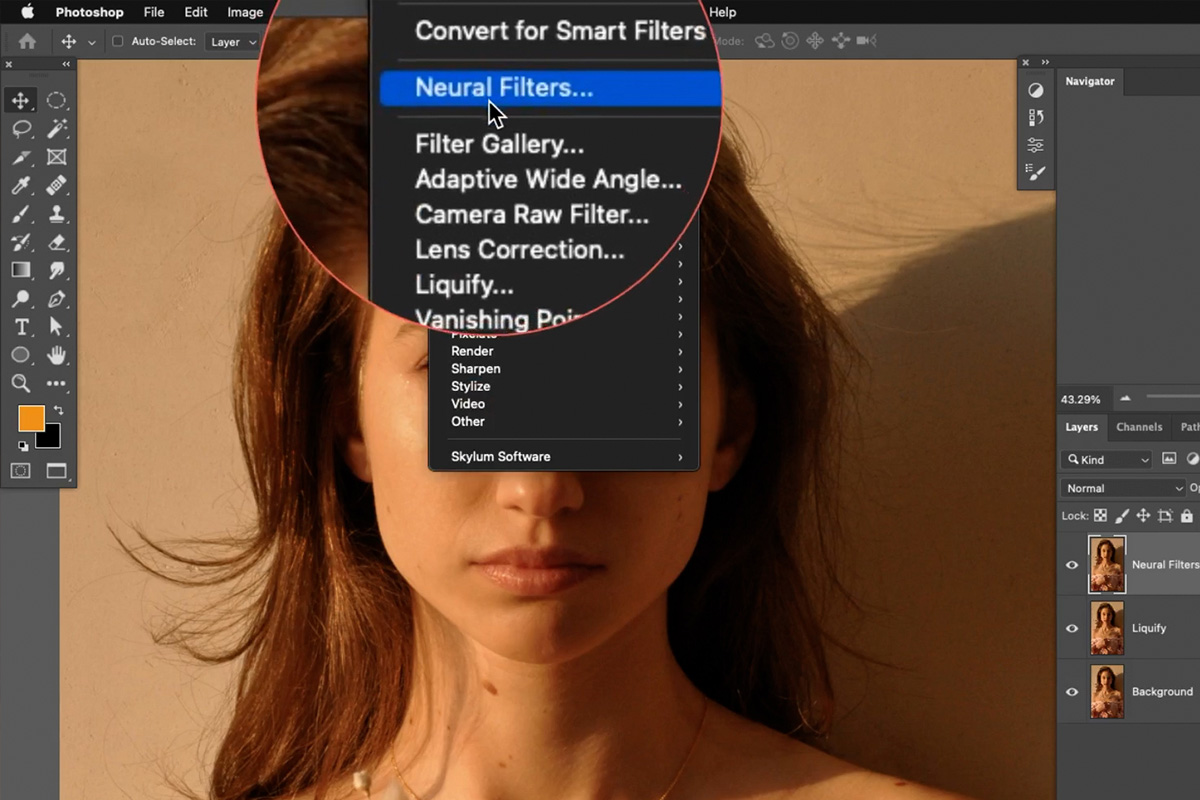The width and height of the screenshot is (1200, 800).
Task: Select the Pen tool
Action: click(x=56, y=299)
